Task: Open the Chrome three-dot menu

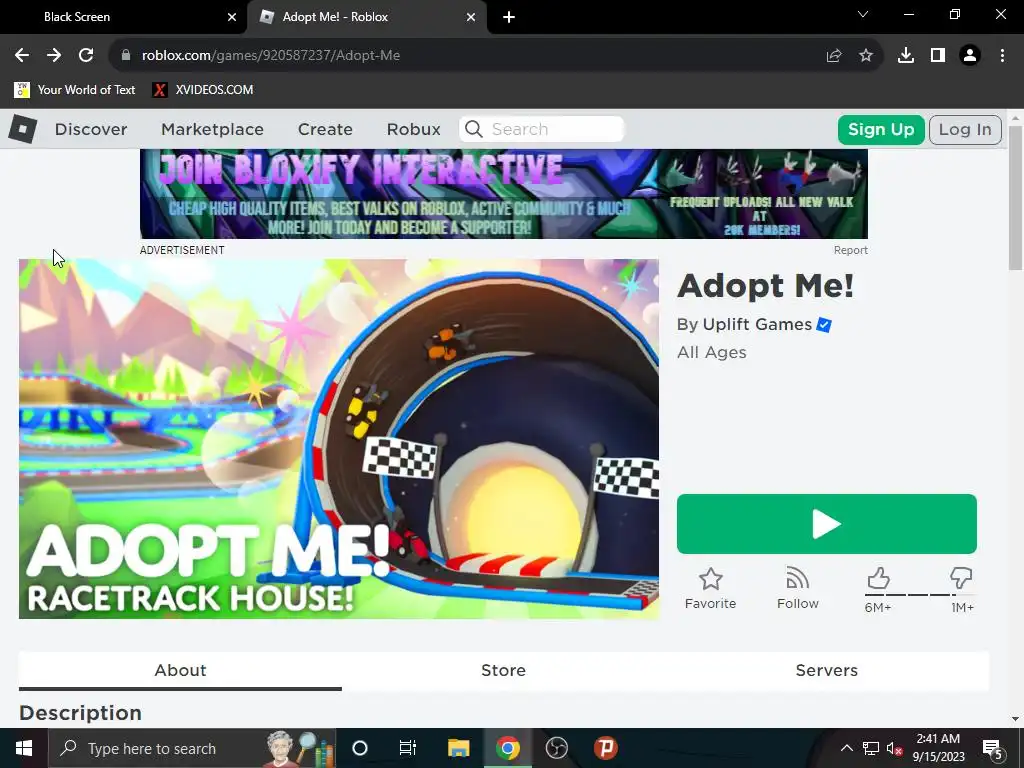Action: tap(1002, 56)
